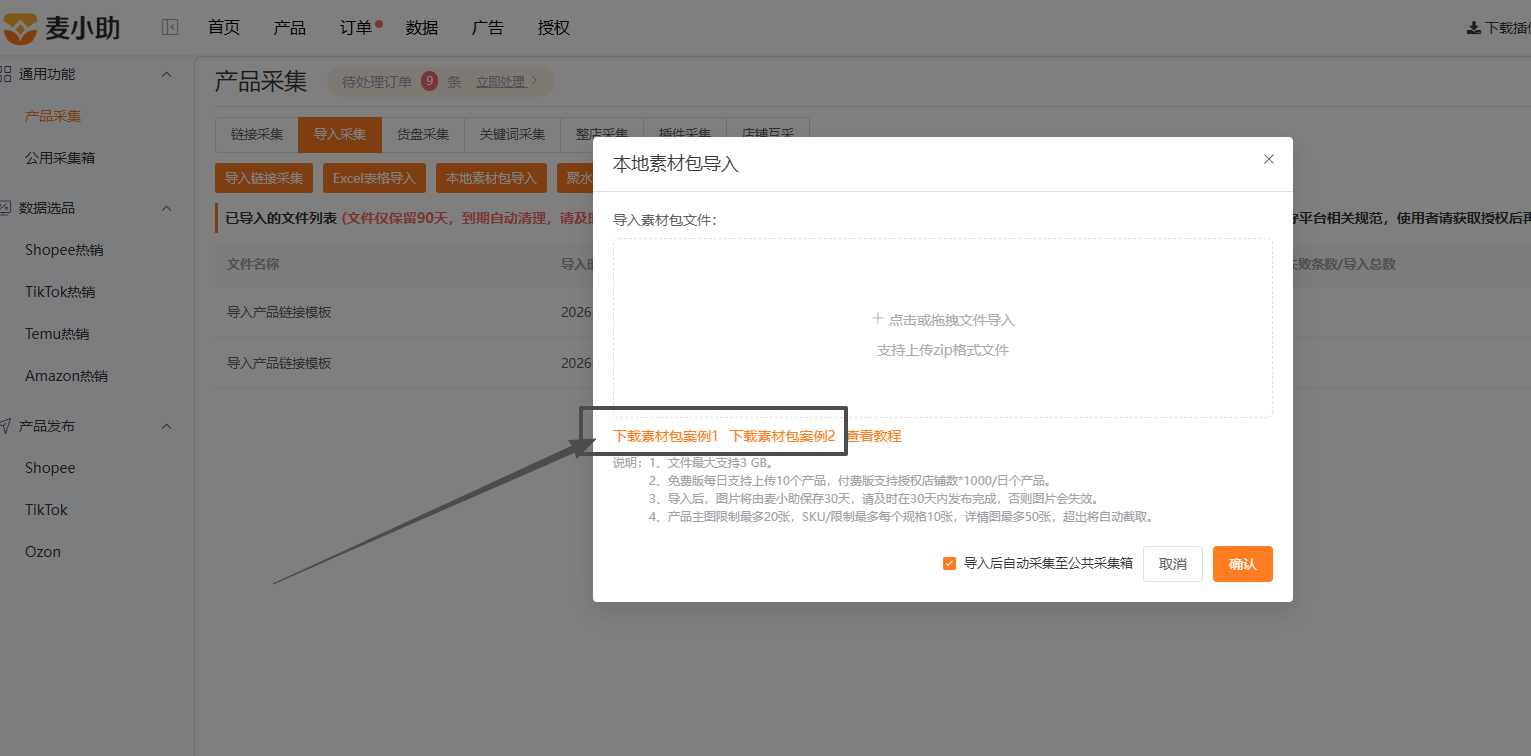Open the 授权 menu
The width and height of the screenshot is (1531, 756).
tap(554, 28)
